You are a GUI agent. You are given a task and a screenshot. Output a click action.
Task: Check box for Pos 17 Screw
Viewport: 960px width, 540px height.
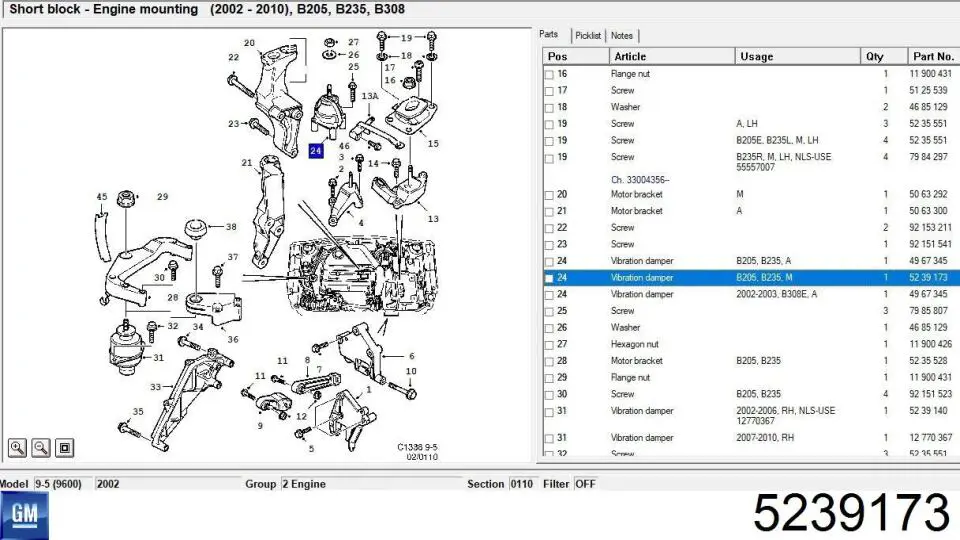pyautogui.click(x=549, y=91)
